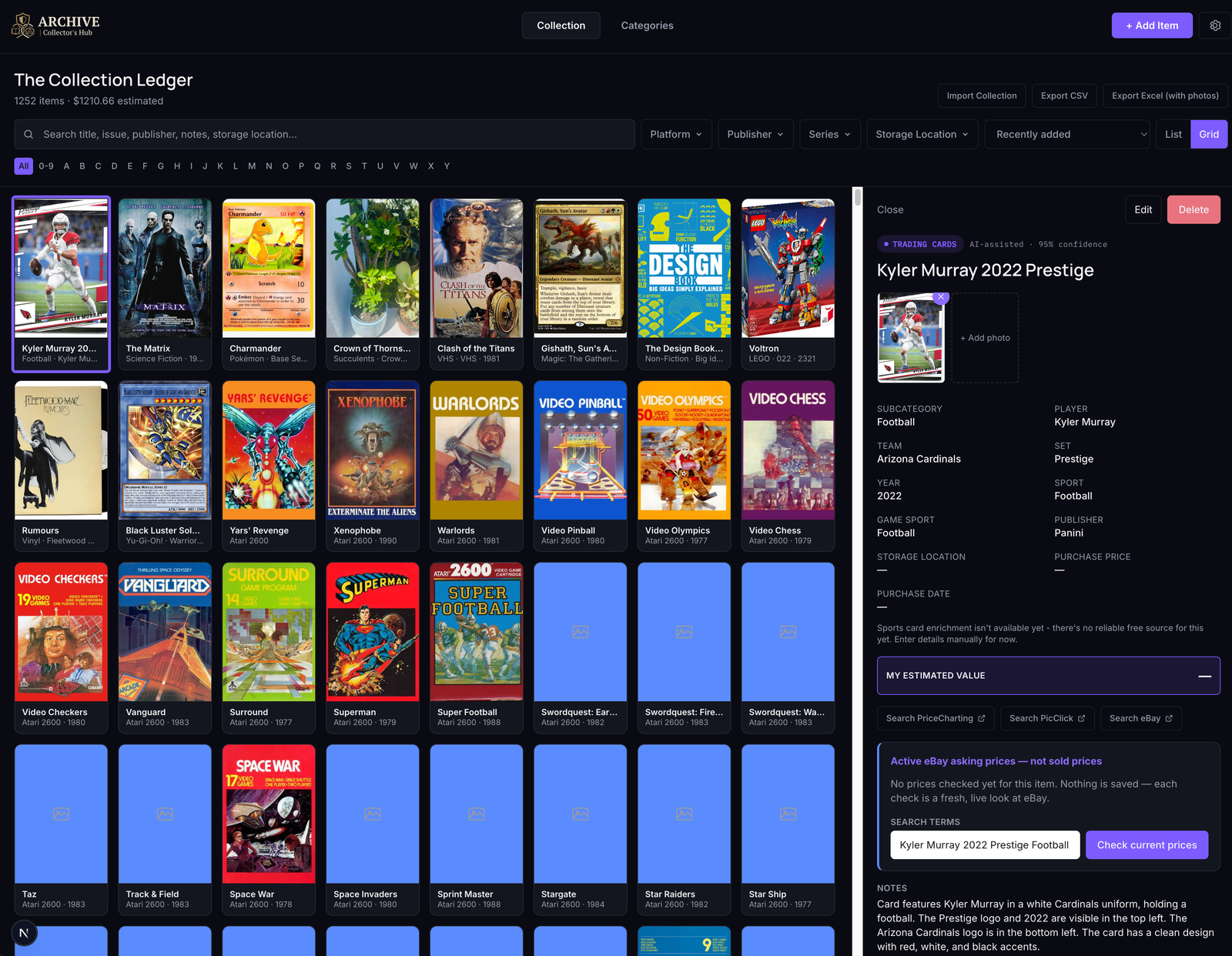Open the Series filter dropdown

tap(829, 134)
